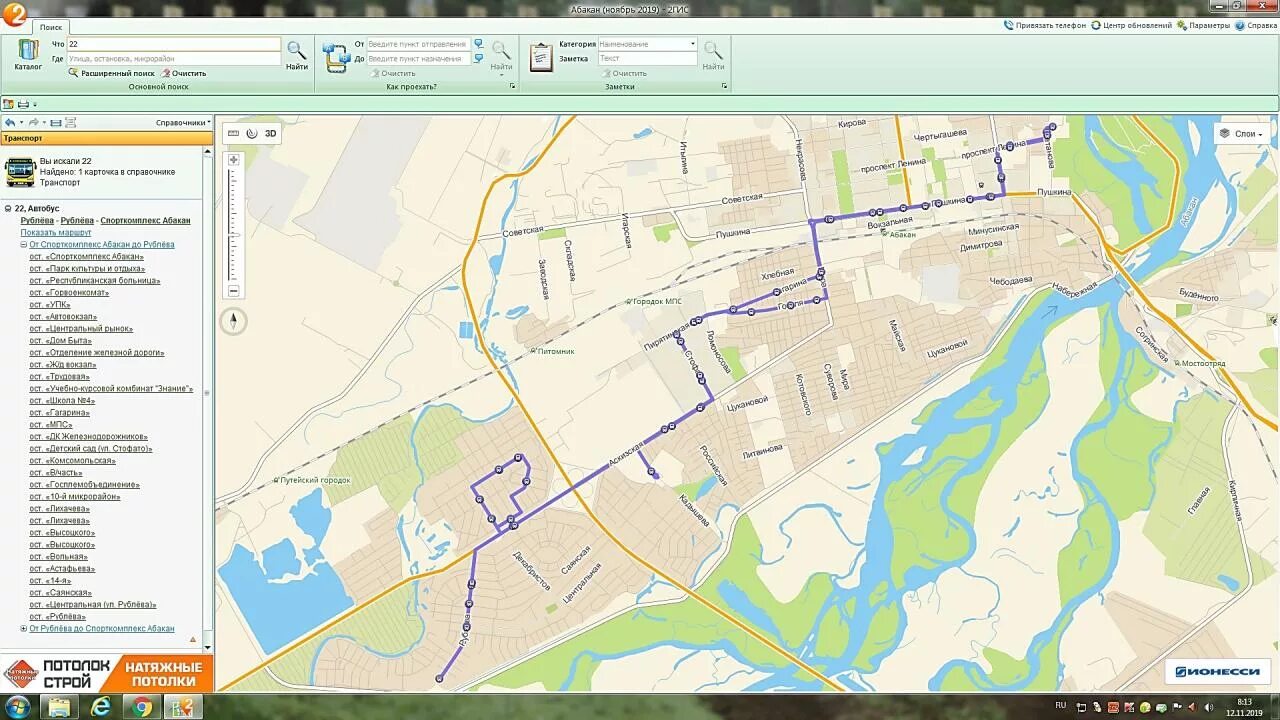The width and height of the screenshot is (1280, 720).
Task: Go back with the blue back arrow
Action: pyautogui.click(x=9, y=123)
